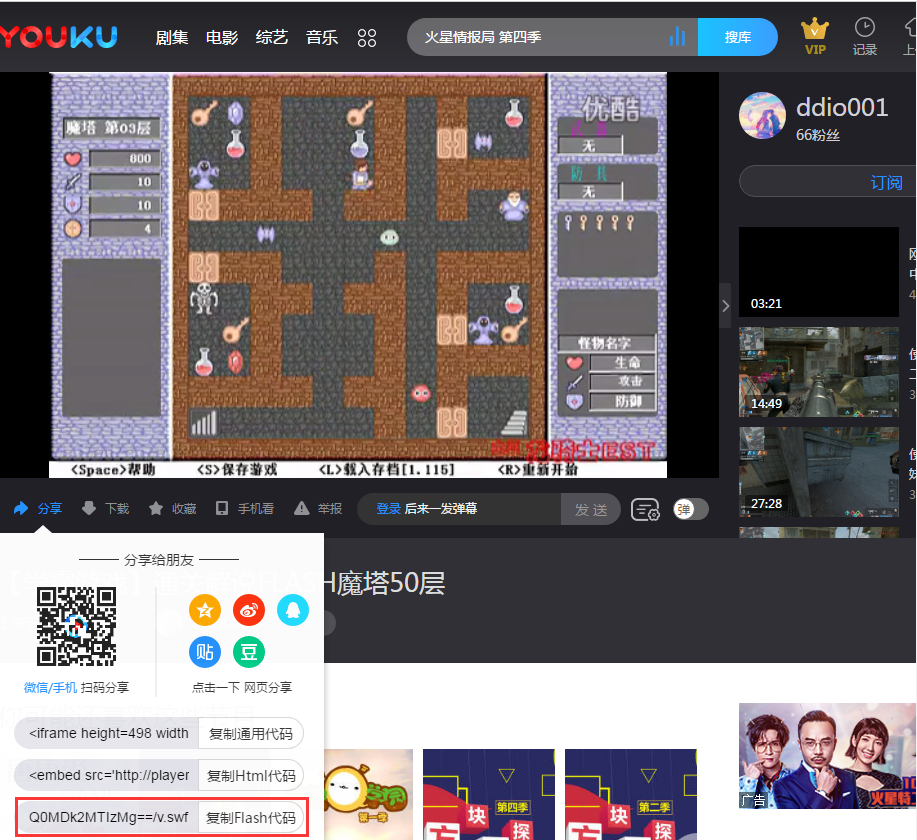Image resolution: width=917 pixels, height=840 pixels.
Task: Open the ddio001 channel name
Action: [x=842, y=107]
